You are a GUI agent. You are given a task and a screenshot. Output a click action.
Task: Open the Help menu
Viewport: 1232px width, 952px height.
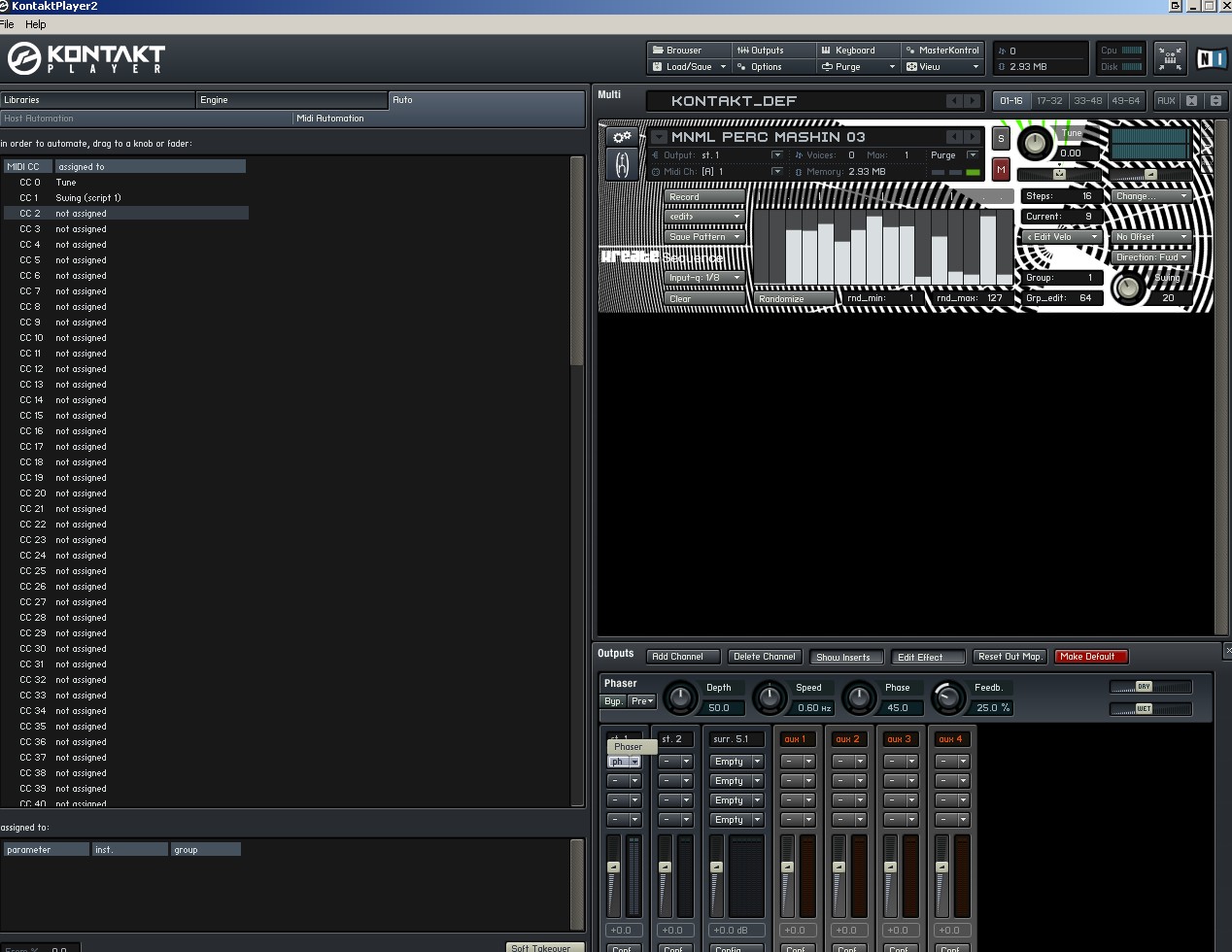click(36, 24)
